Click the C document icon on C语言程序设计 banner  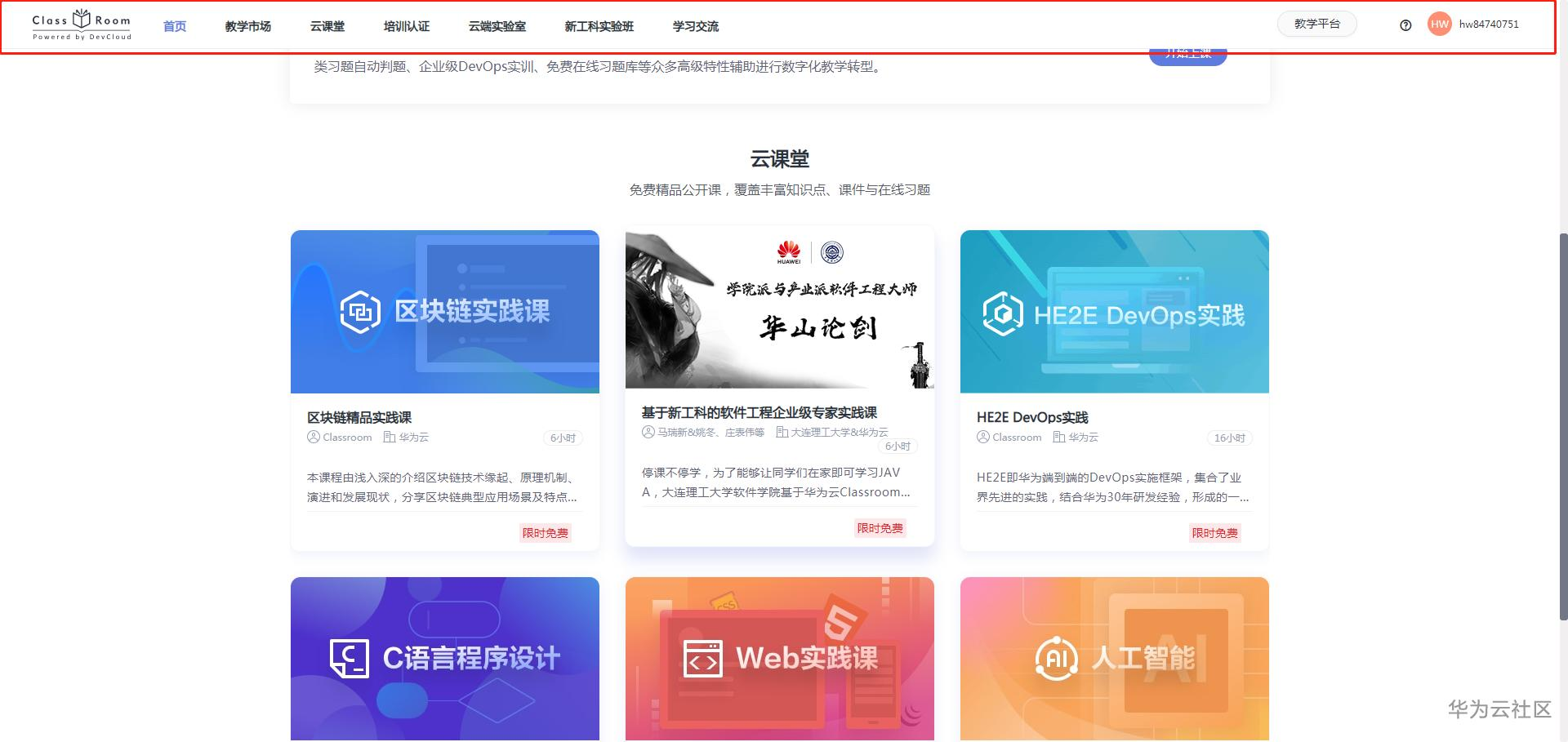(349, 658)
